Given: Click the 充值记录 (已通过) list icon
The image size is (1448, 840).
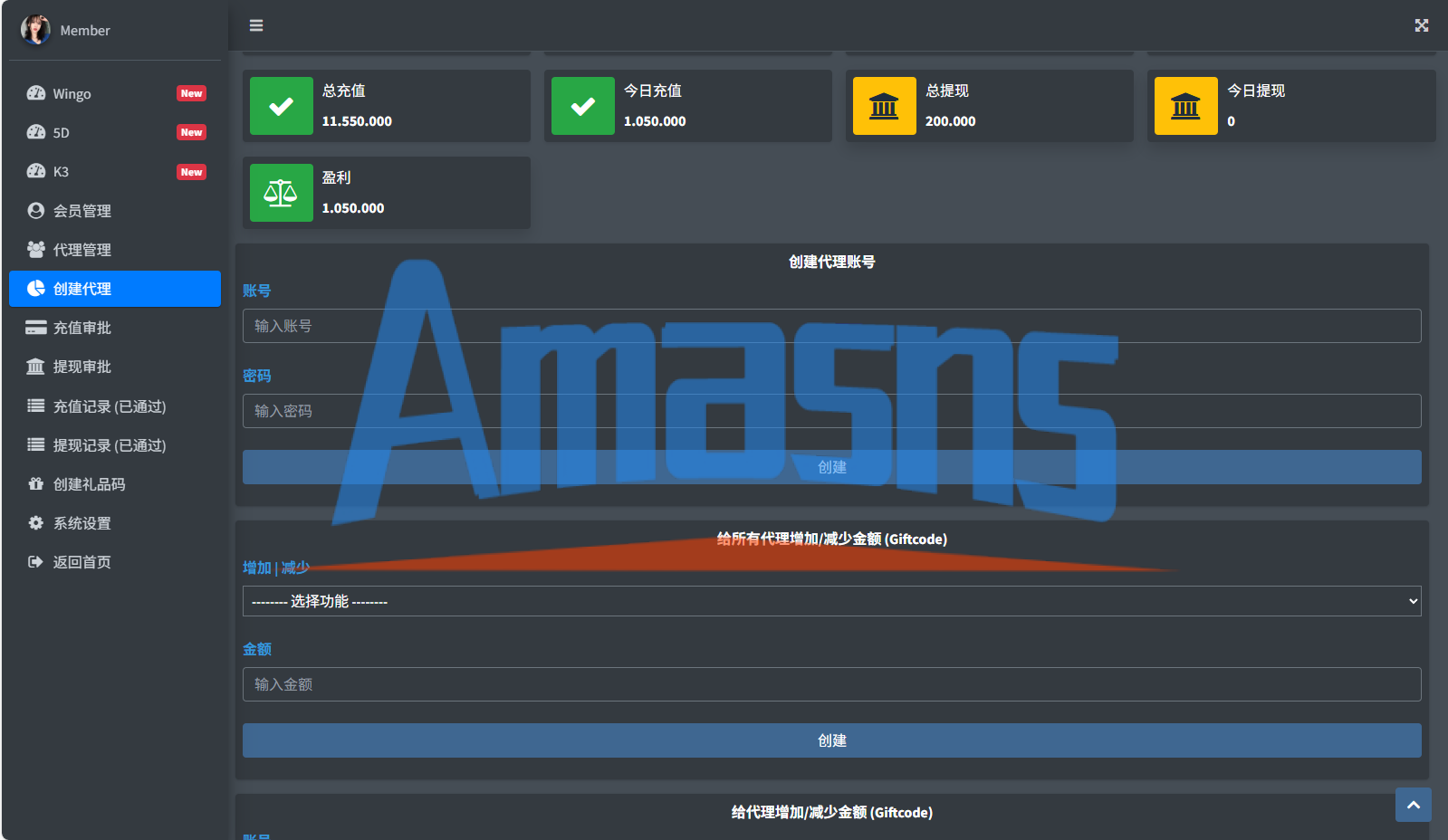Looking at the screenshot, I should tap(36, 406).
